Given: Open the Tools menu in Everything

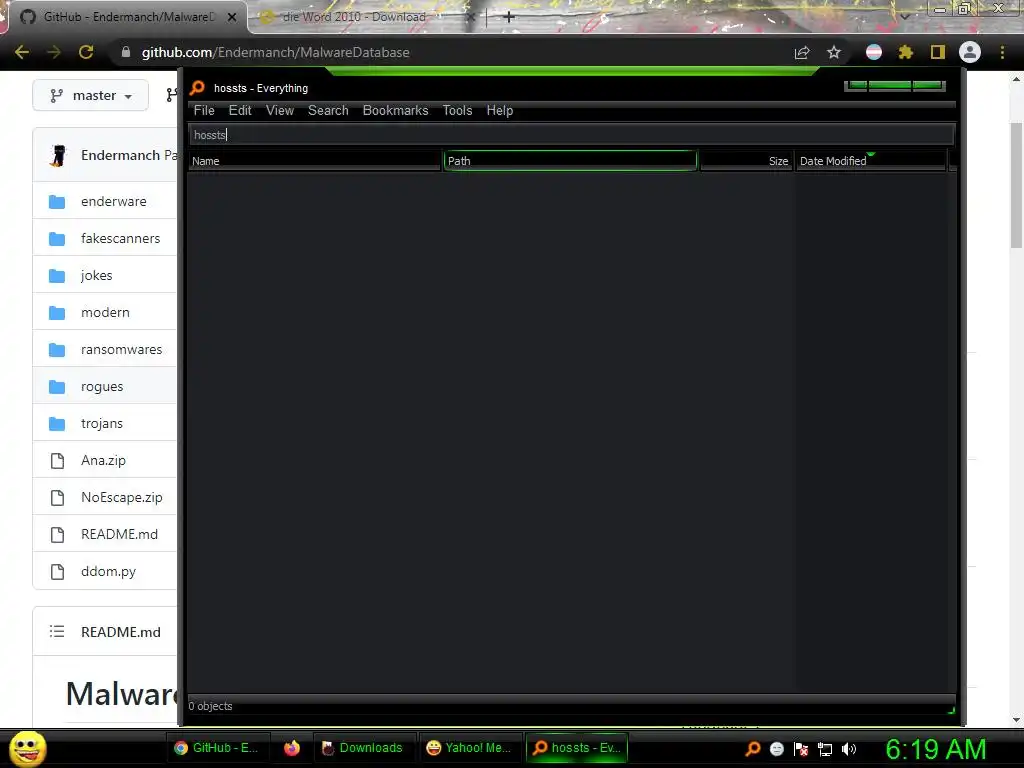Looking at the screenshot, I should click(457, 110).
